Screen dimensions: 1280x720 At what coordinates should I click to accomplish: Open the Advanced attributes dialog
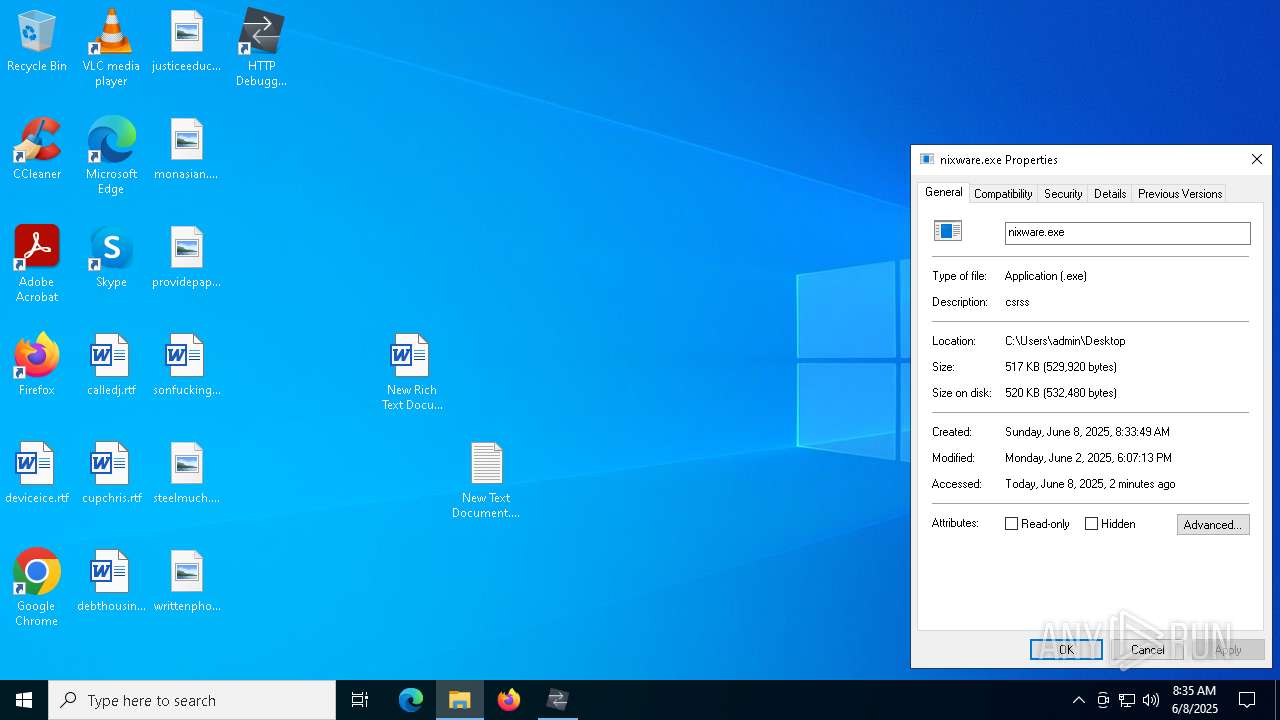1213,525
